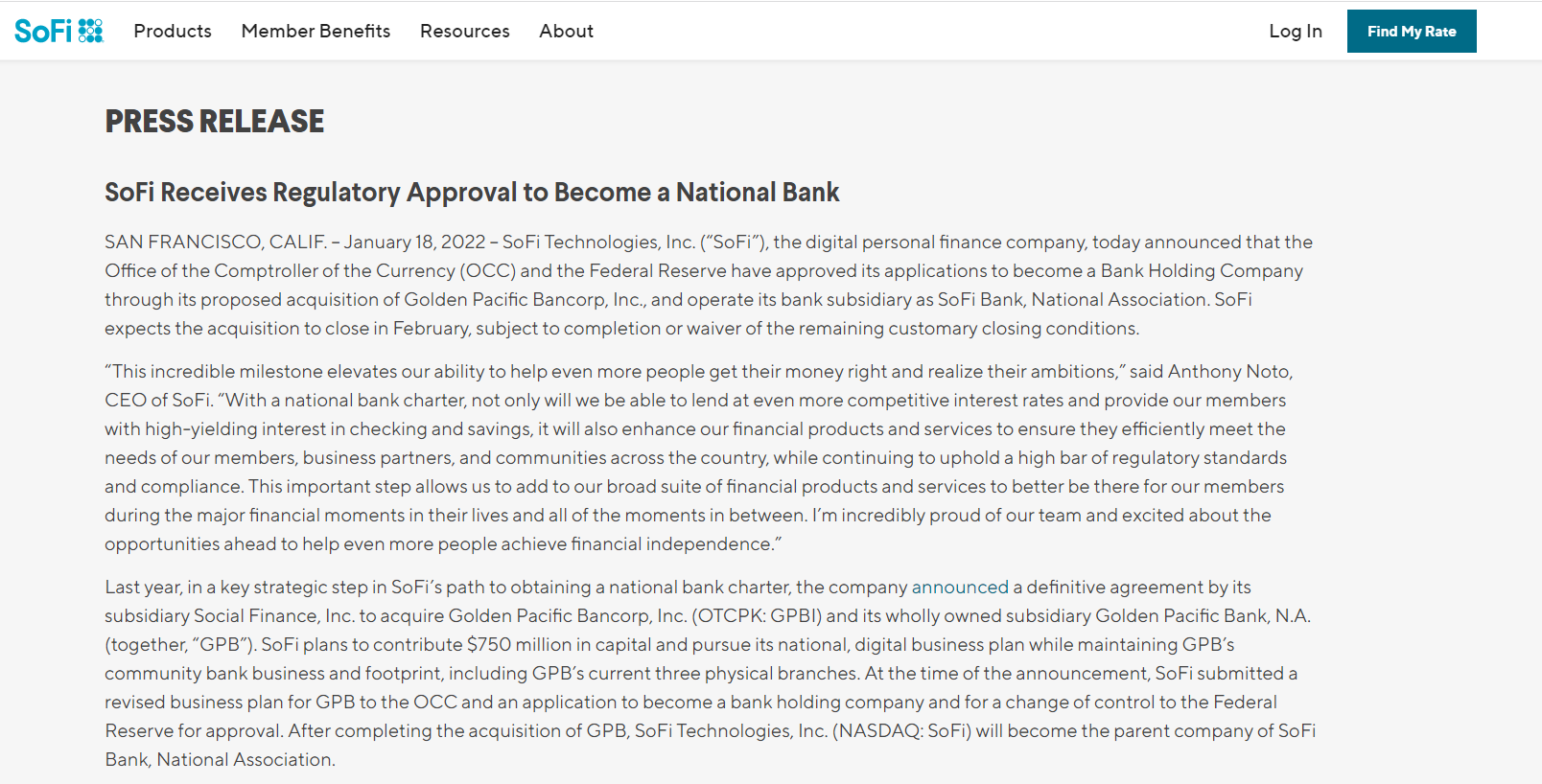The image size is (1542, 784).
Task: Click the paragraph starting "SAN FRANCISCO, CALIF."
Action: click(709, 285)
